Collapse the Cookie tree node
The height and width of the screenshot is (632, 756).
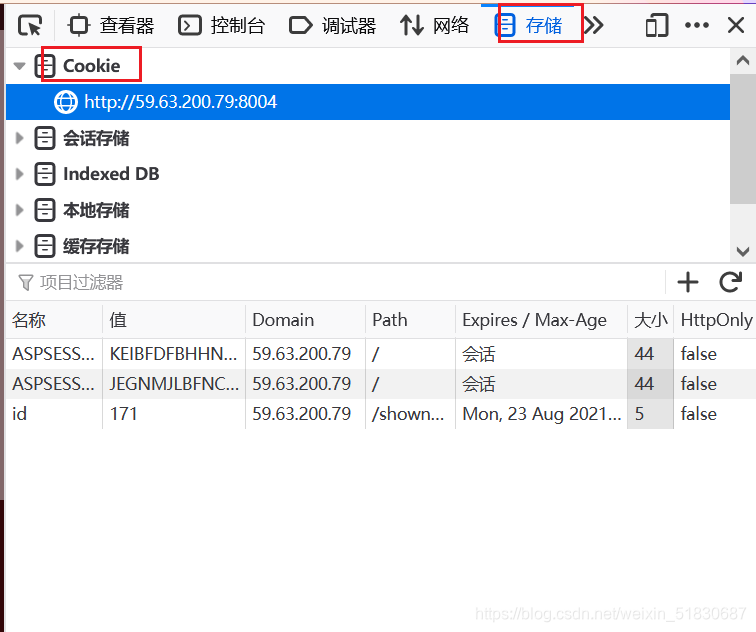[19, 66]
